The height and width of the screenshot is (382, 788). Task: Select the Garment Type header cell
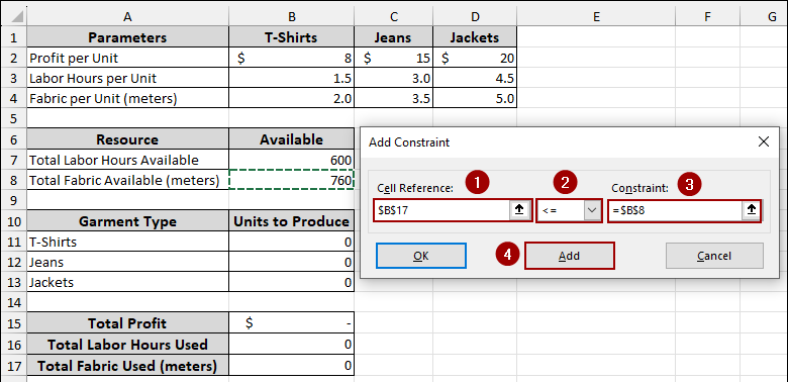[x=128, y=221]
